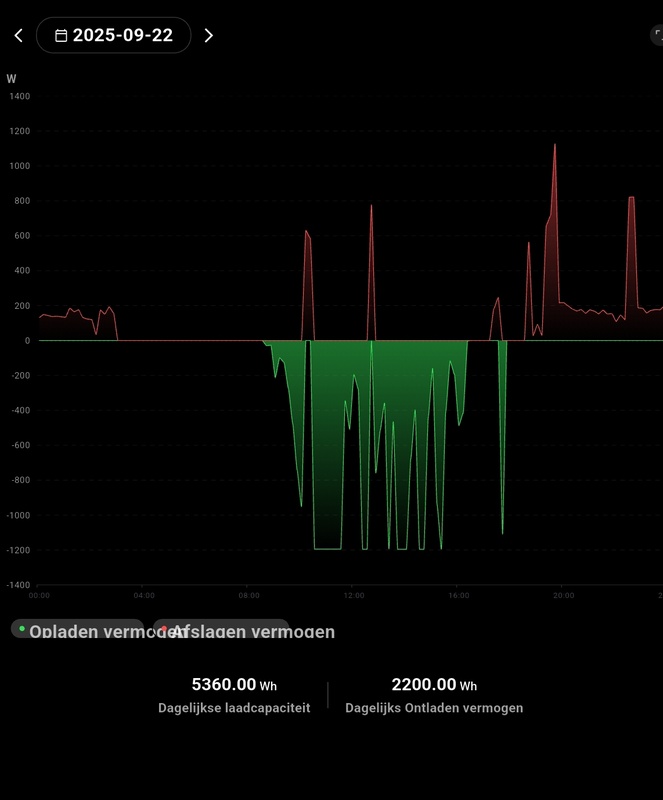Click the highest red discharge peak near 20:00

pos(555,145)
